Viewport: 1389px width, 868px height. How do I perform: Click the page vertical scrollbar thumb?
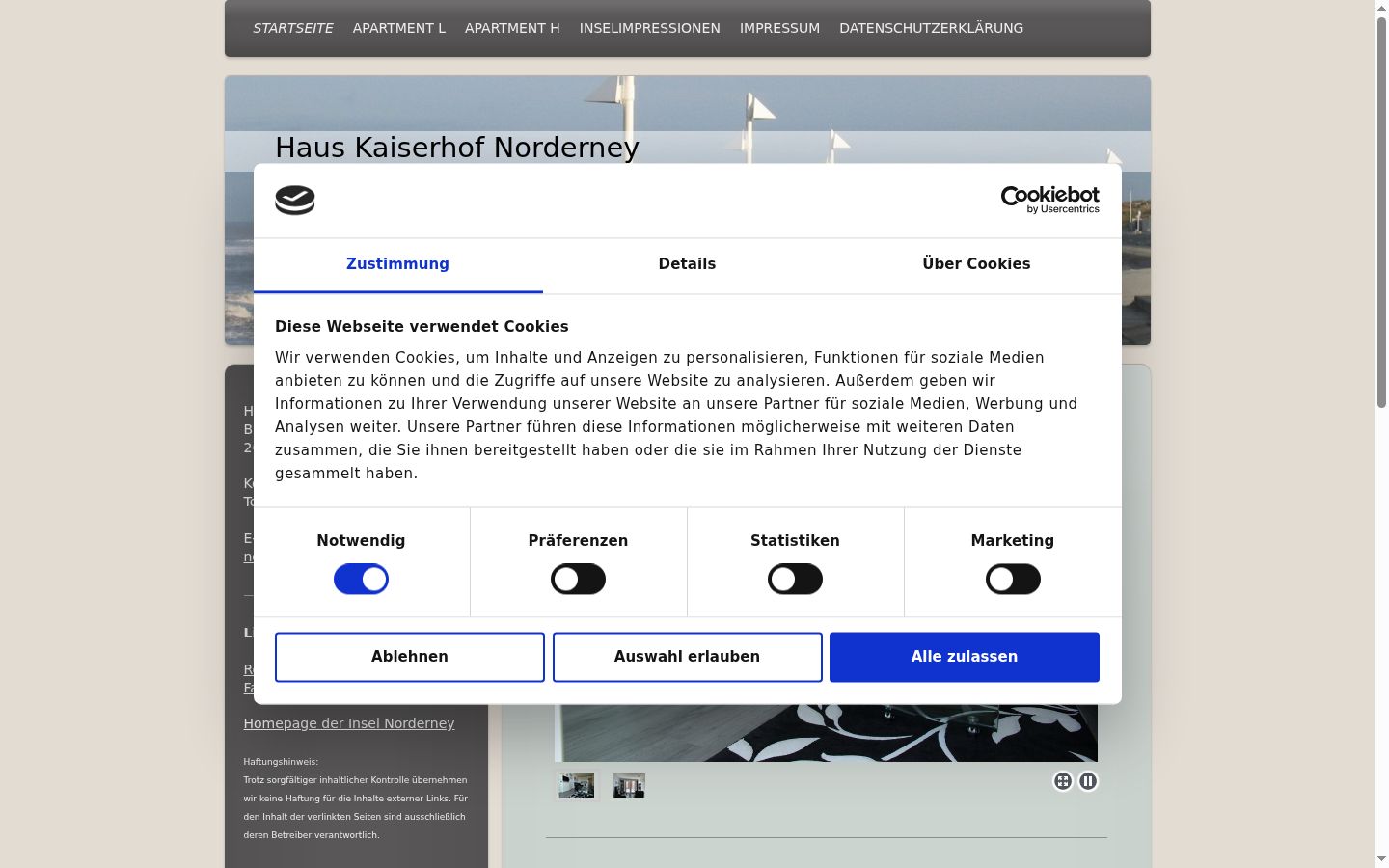(1381, 212)
